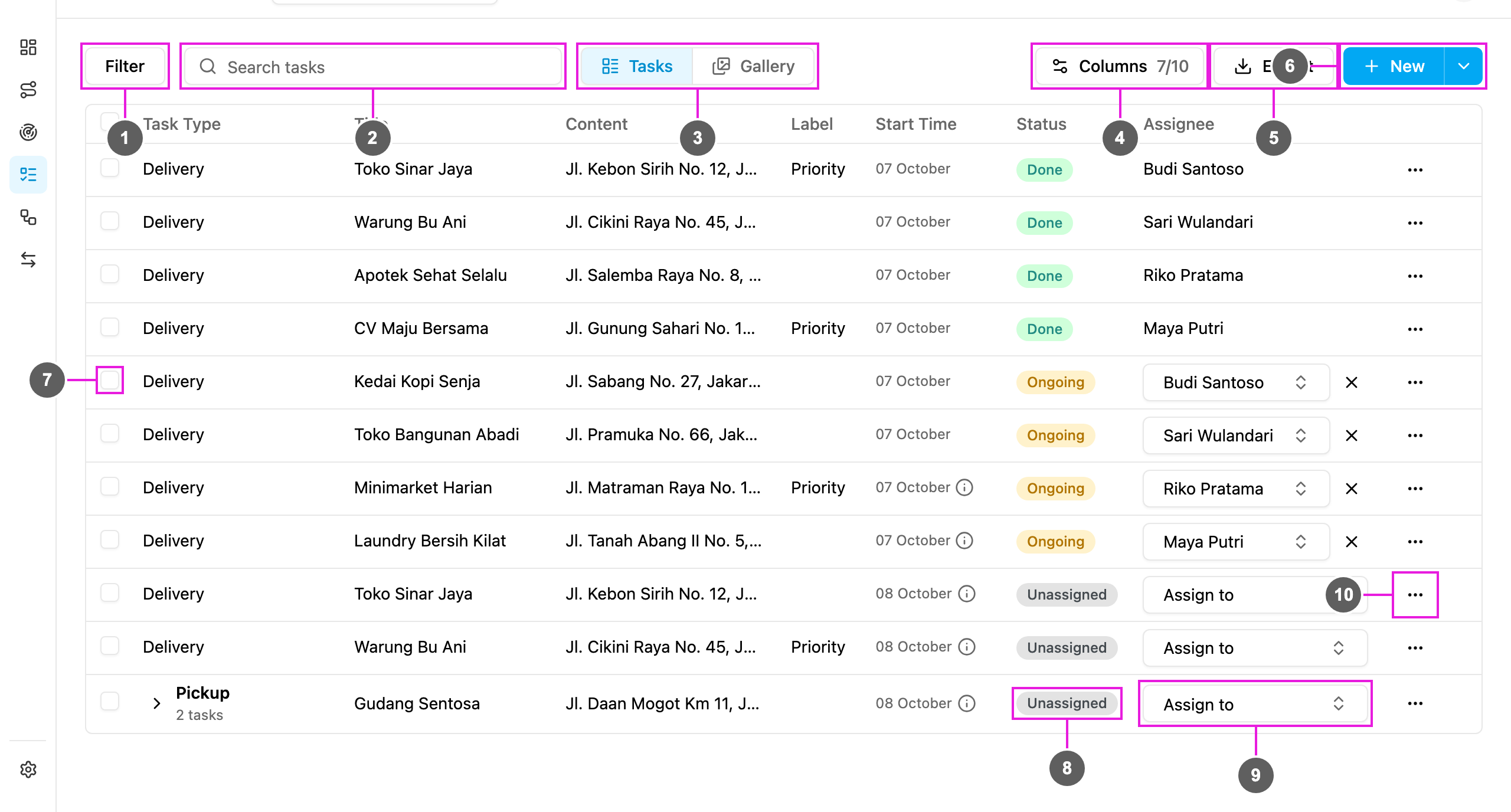The width and height of the screenshot is (1511, 812).
Task: Click the Ongoing status for Minimarket Harian
Action: [x=1055, y=489]
